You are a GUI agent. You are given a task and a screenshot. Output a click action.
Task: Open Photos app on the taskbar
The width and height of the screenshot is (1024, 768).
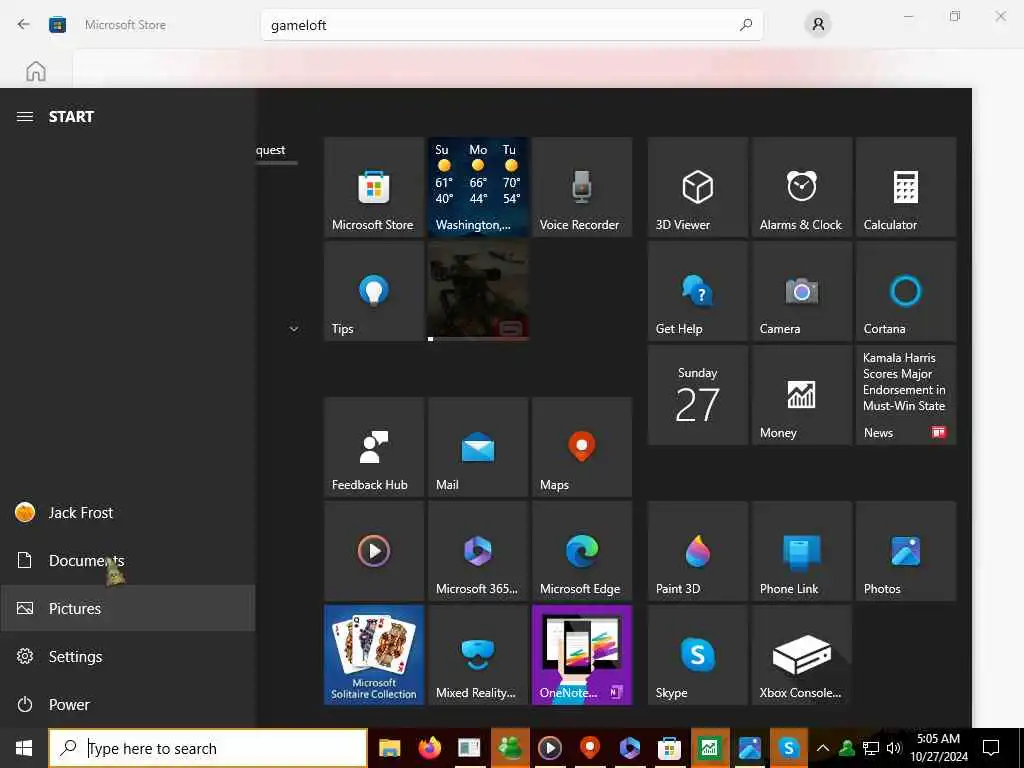tap(749, 748)
